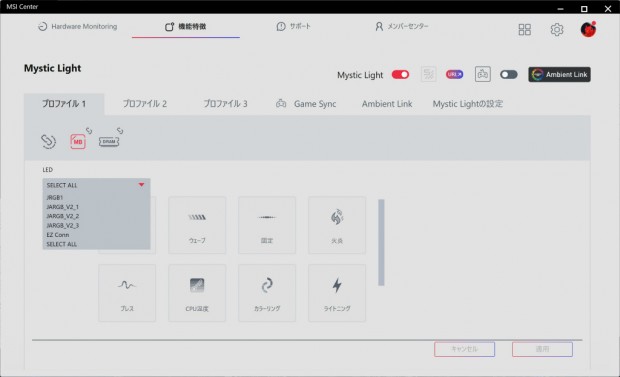Image resolution: width=620 pixels, height=377 pixels.
Task: Choose the Color Ring effect tile
Action: coord(267,293)
